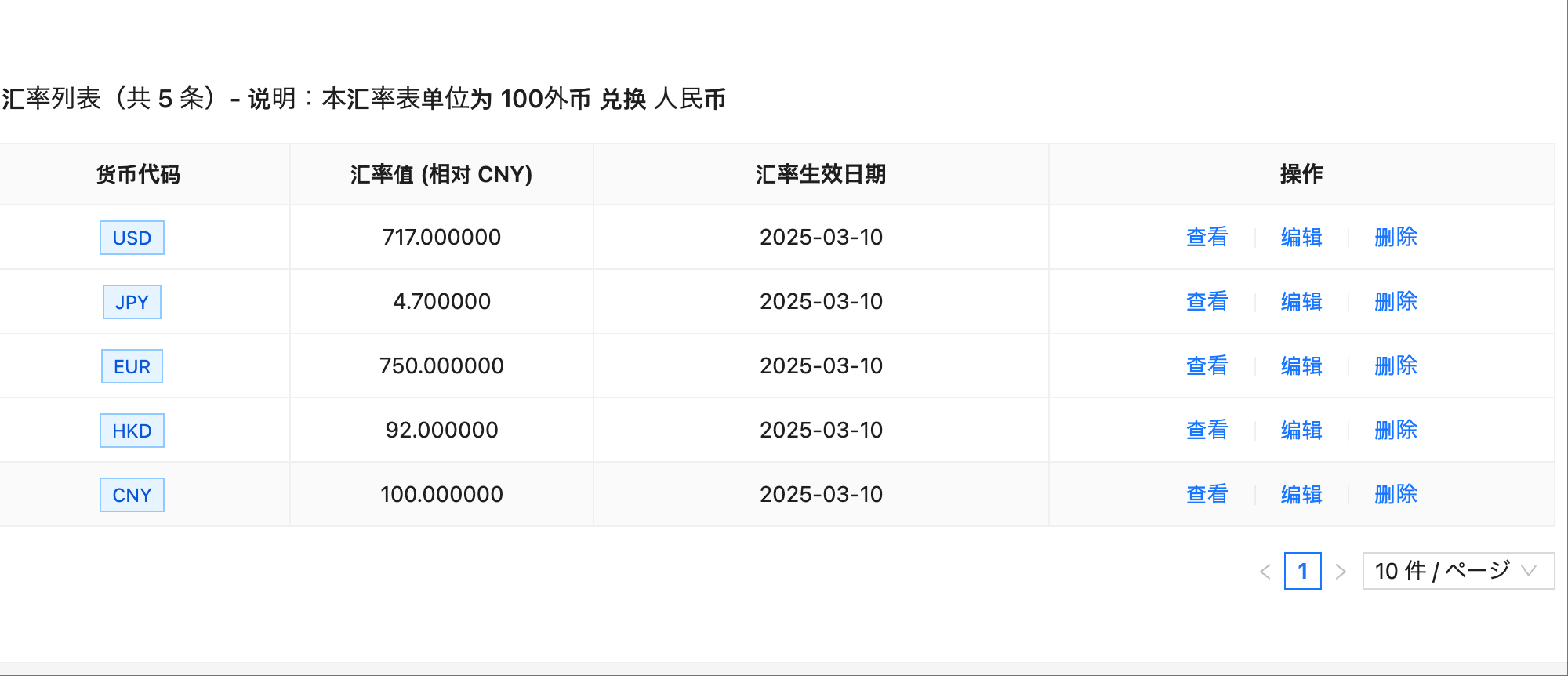
Task: Go to previous page arrow
Action: [x=1265, y=572]
